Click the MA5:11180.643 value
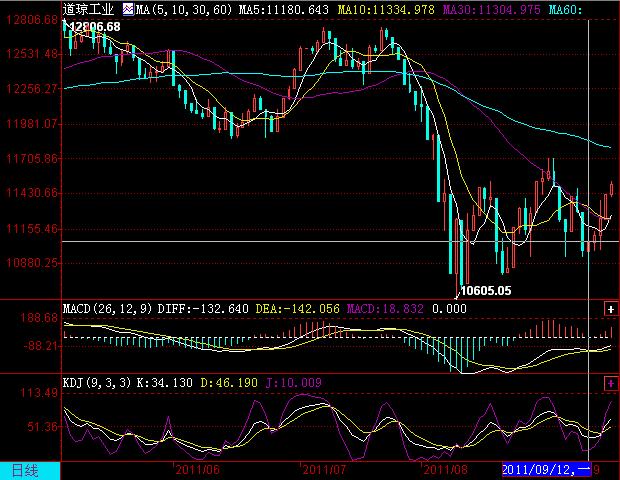 tap(284, 9)
